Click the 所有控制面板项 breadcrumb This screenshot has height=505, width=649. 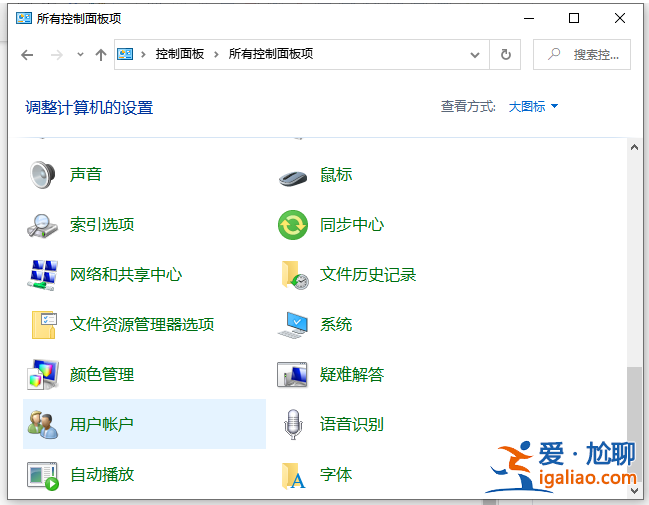click(271, 54)
